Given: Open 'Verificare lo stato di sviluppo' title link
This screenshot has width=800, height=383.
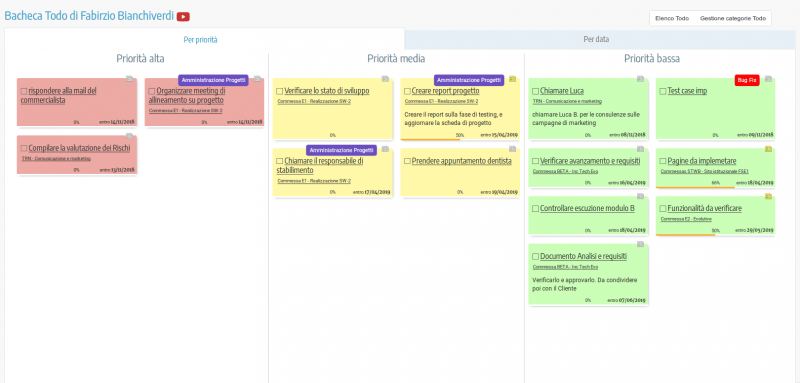Looking at the screenshot, I should [327, 91].
